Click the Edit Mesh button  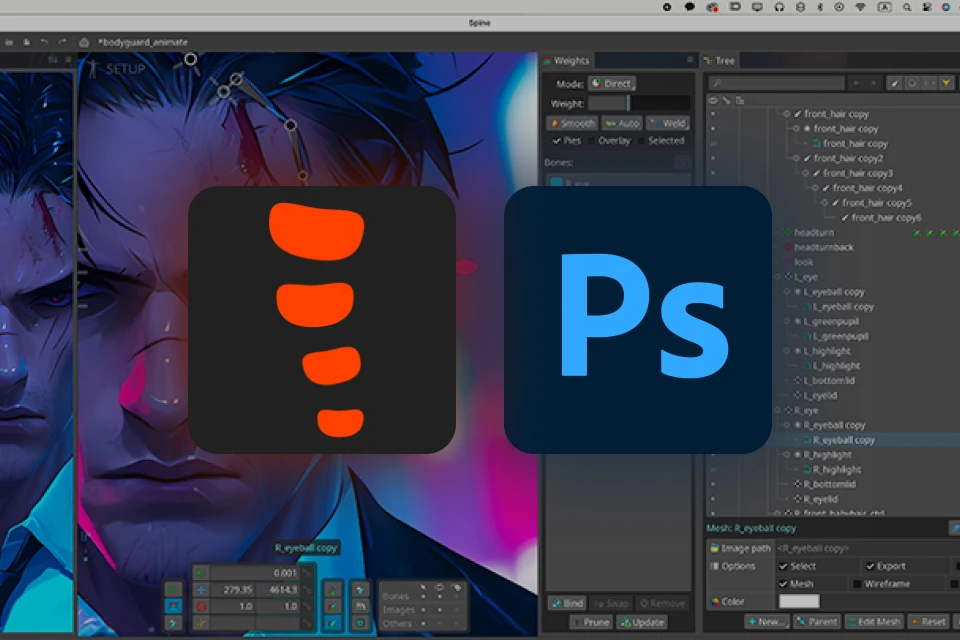(x=874, y=622)
